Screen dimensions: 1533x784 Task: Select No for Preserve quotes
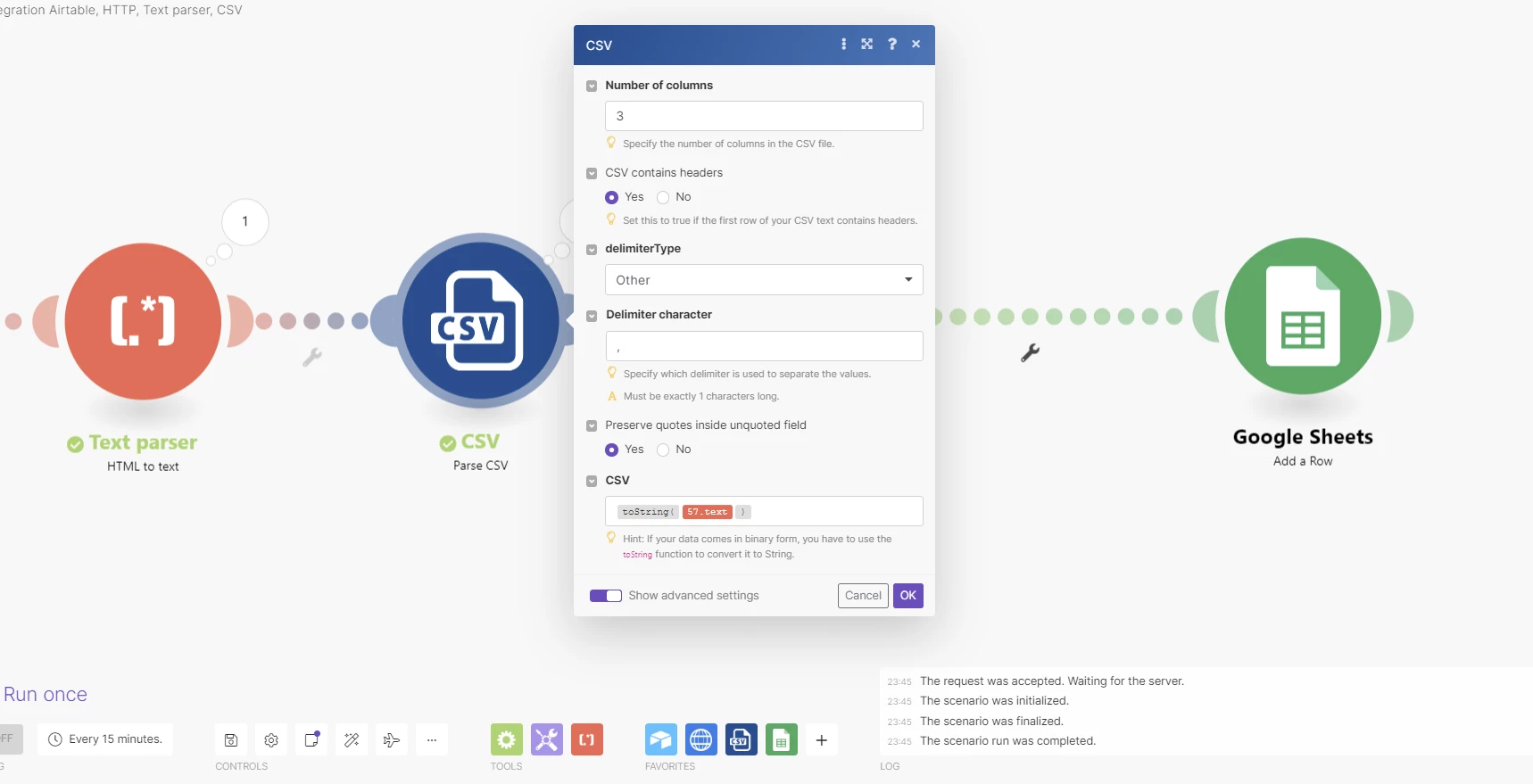[x=663, y=450]
